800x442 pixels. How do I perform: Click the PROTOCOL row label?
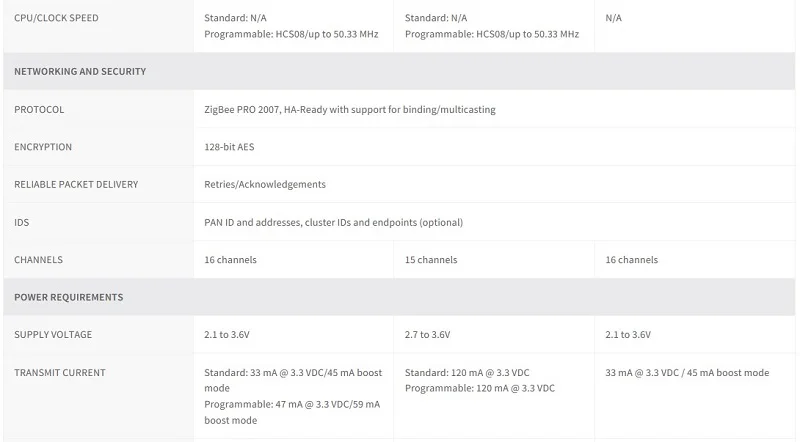click(x=39, y=110)
